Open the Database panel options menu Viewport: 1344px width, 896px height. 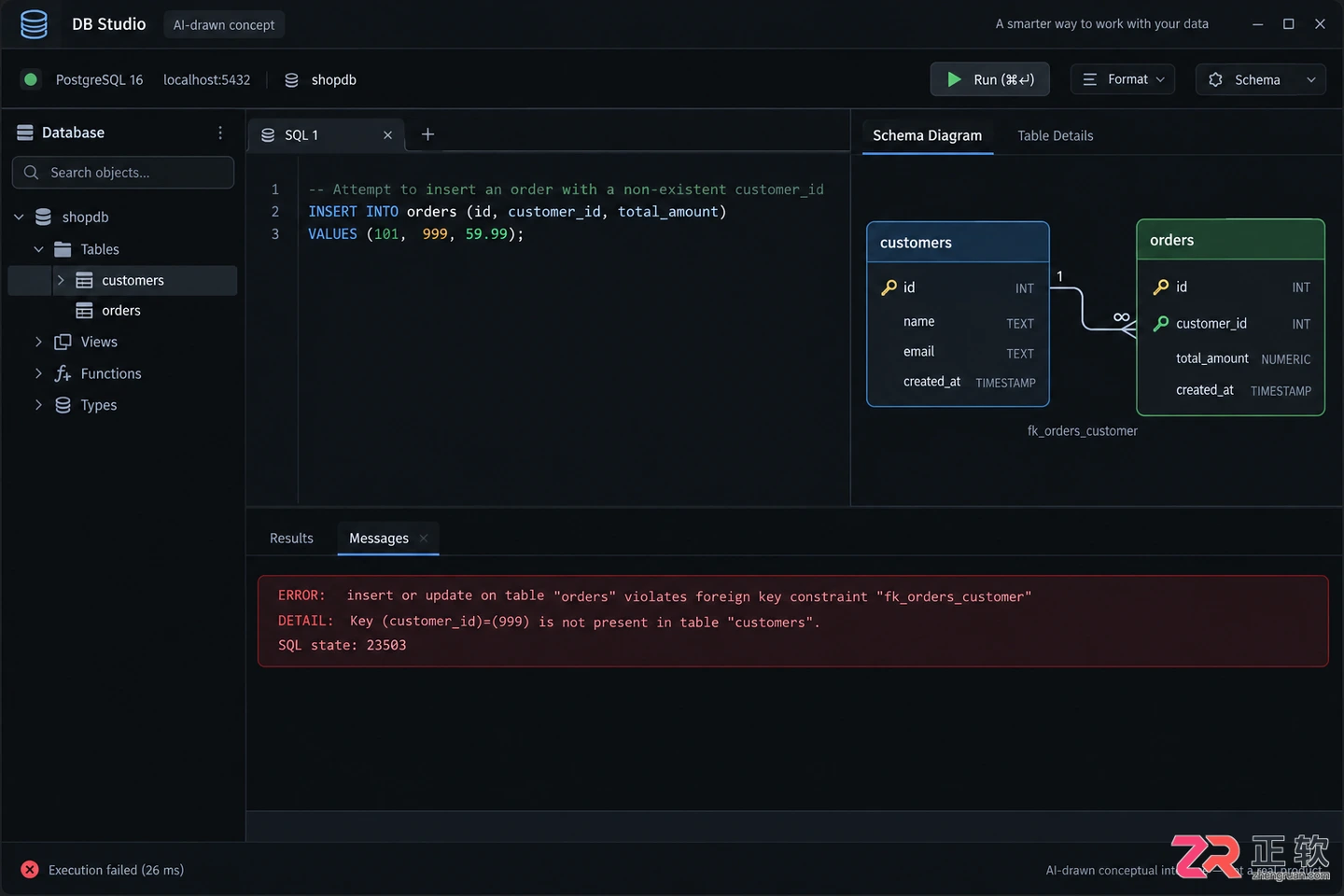point(220,133)
